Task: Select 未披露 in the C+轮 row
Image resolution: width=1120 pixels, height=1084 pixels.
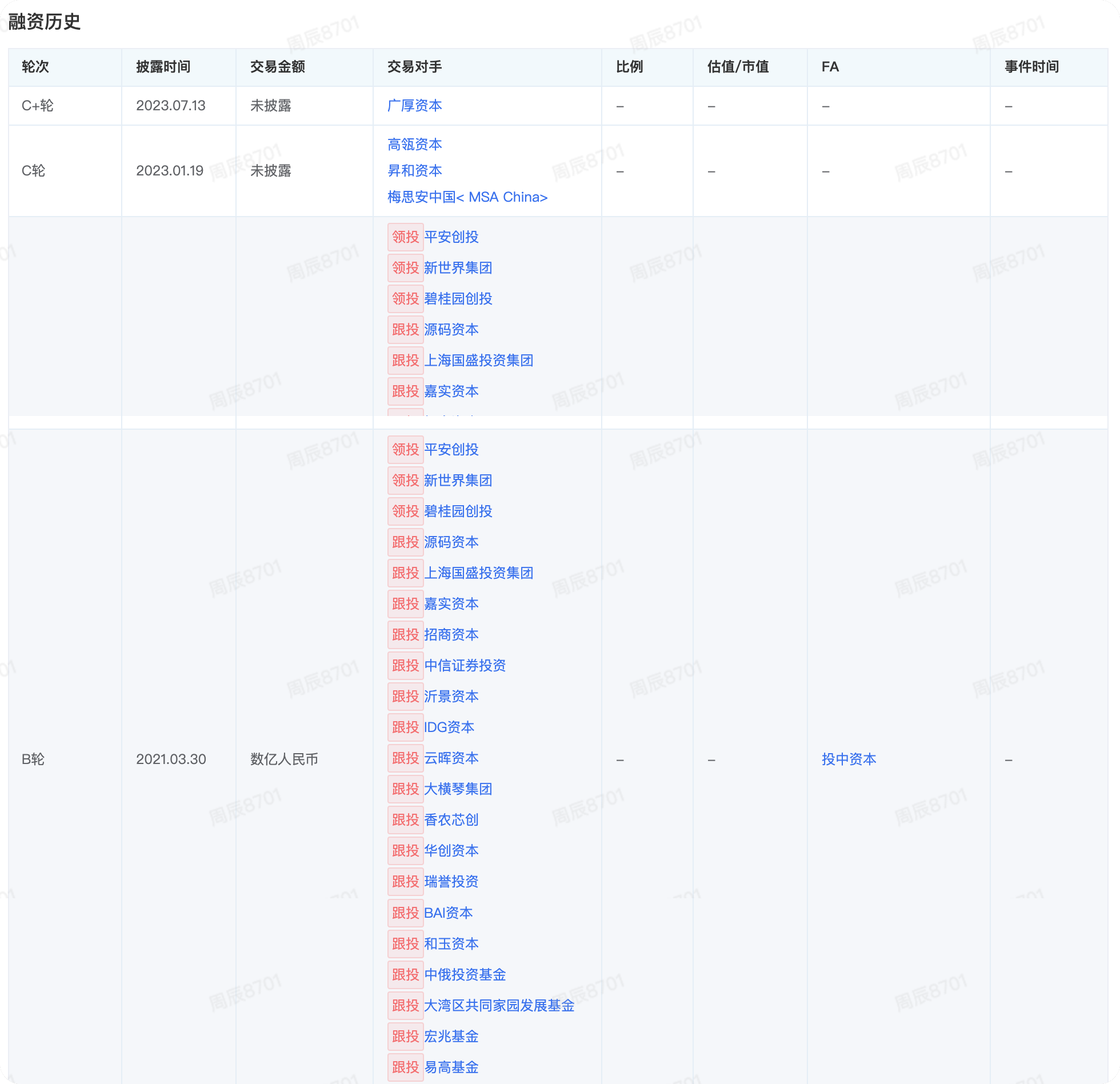Action: click(271, 106)
